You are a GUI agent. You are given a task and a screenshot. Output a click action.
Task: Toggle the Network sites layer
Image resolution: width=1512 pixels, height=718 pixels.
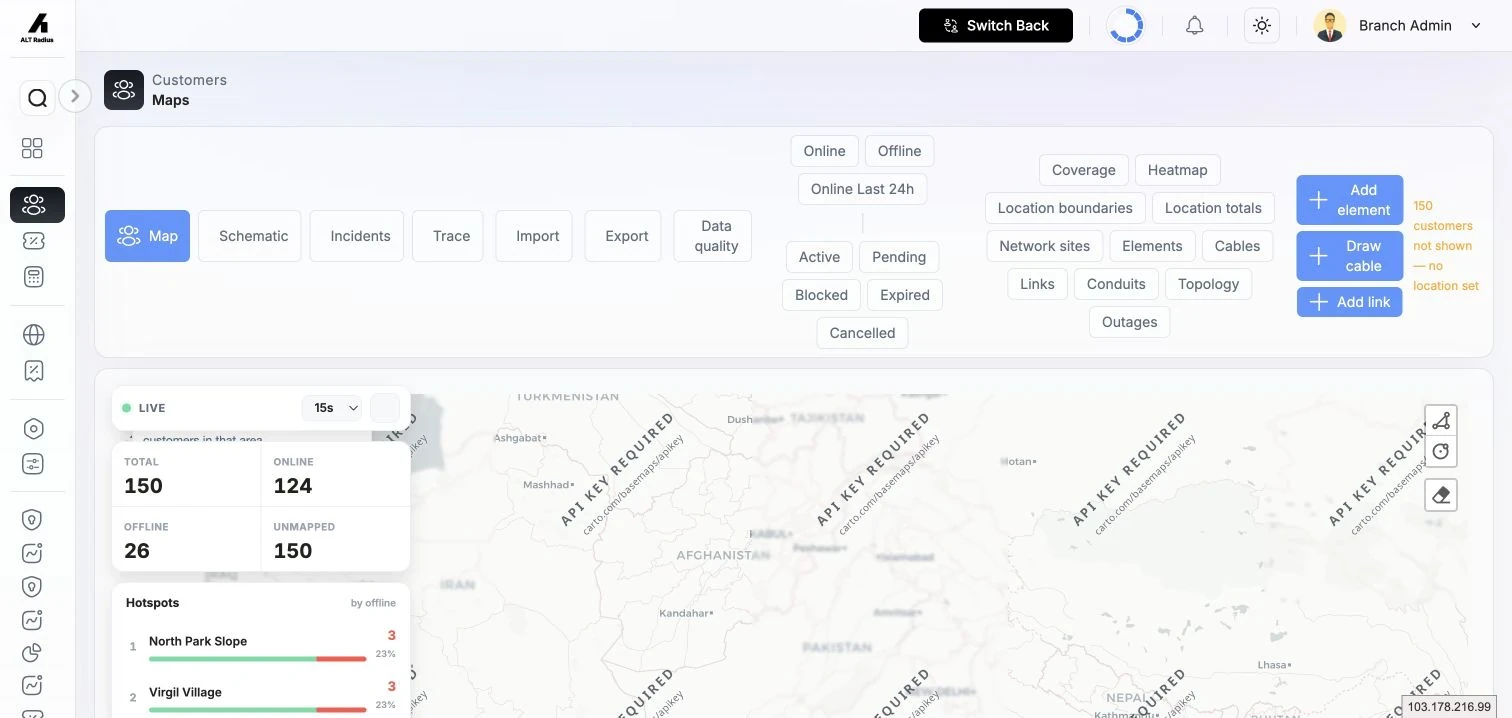pyautogui.click(x=1045, y=246)
